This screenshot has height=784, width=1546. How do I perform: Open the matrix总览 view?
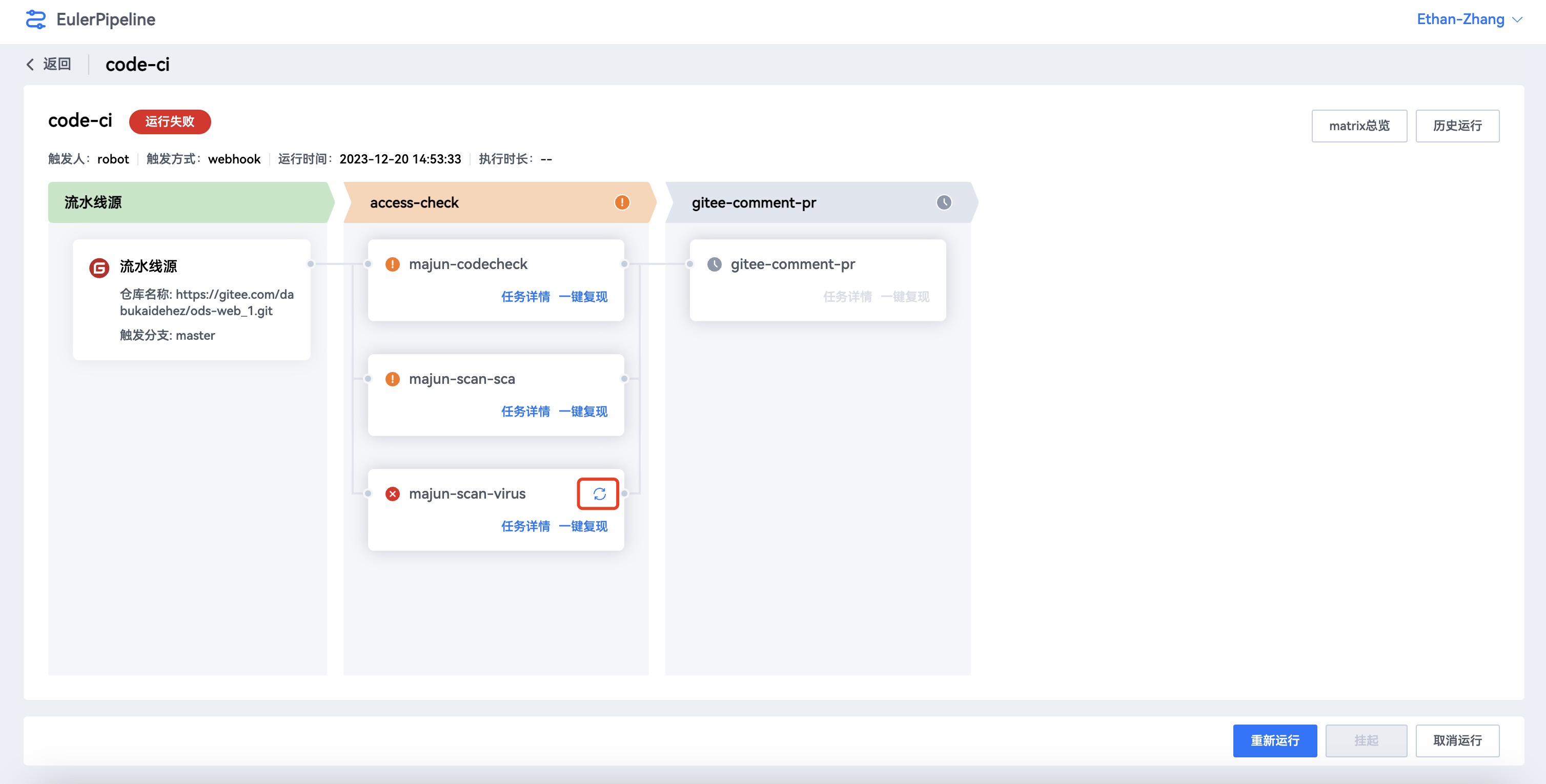(1359, 126)
